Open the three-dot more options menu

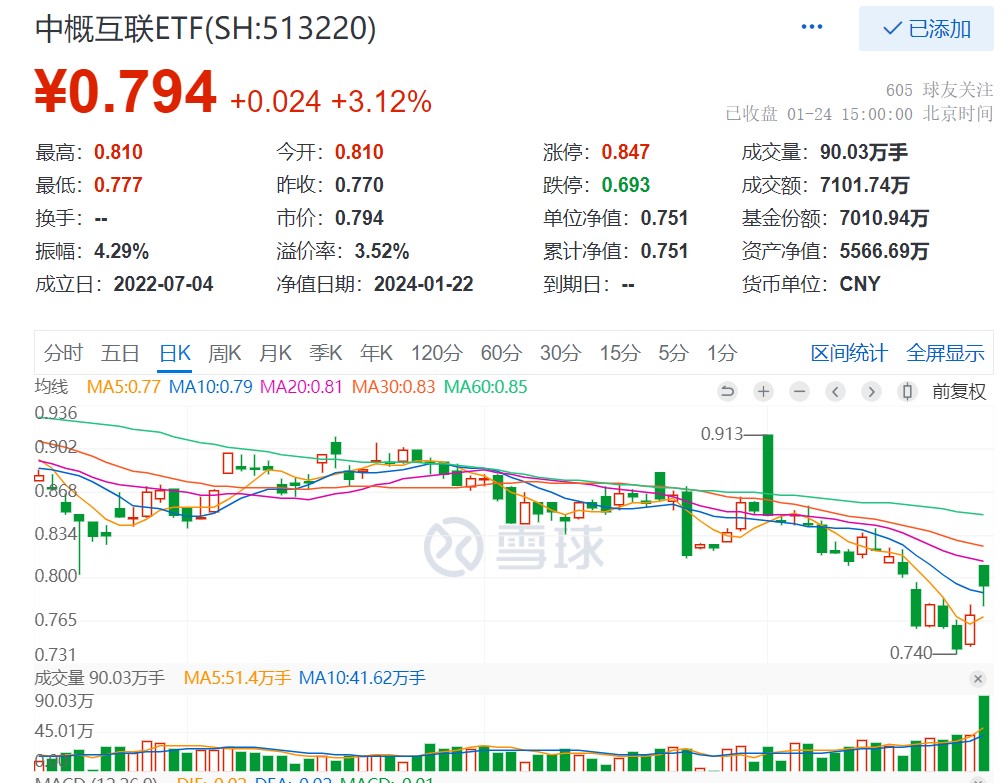coord(811,27)
